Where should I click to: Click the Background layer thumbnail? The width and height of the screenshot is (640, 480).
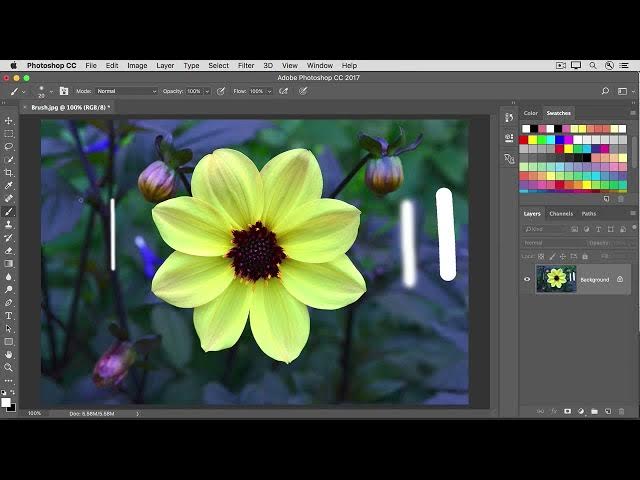tap(556, 279)
